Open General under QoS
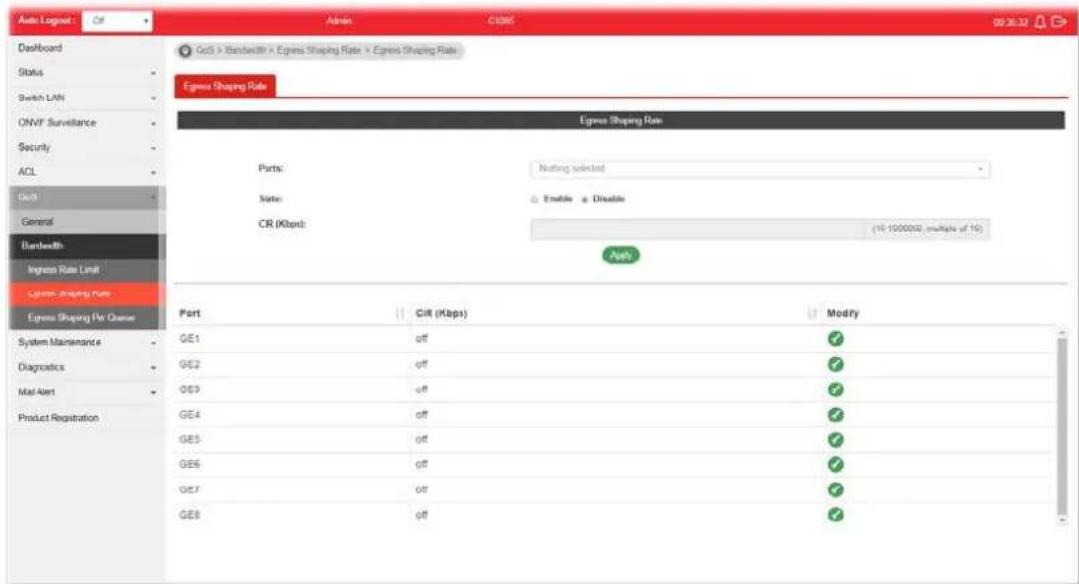Viewport: 1079px width, 584px height. coord(86,222)
